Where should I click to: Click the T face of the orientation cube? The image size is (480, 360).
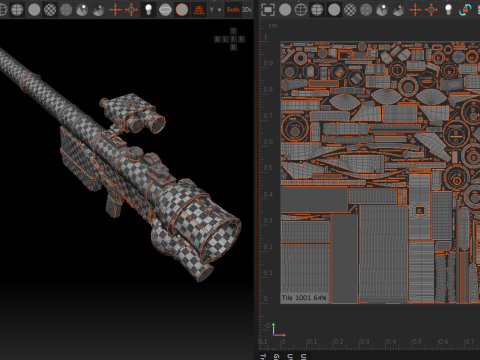coord(233,31)
